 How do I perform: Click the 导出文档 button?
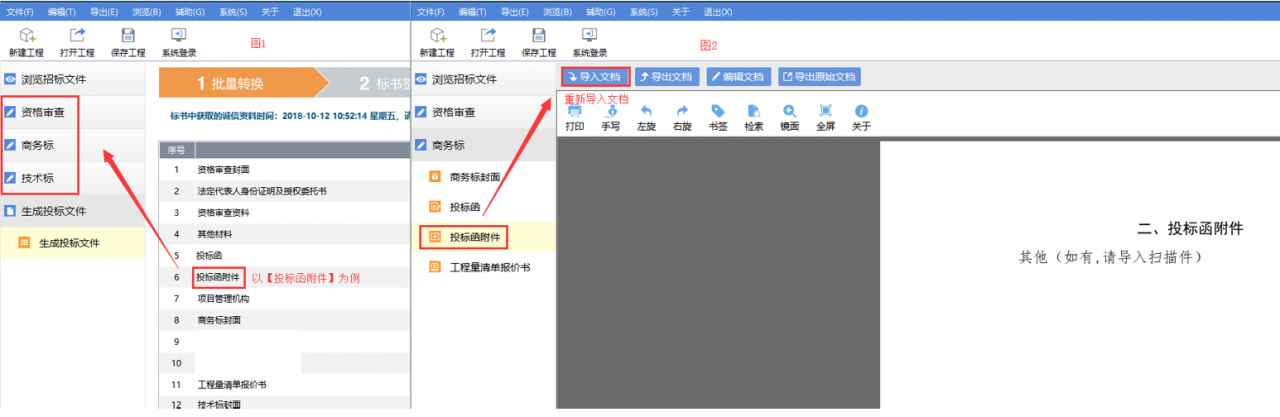click(666, 76)
